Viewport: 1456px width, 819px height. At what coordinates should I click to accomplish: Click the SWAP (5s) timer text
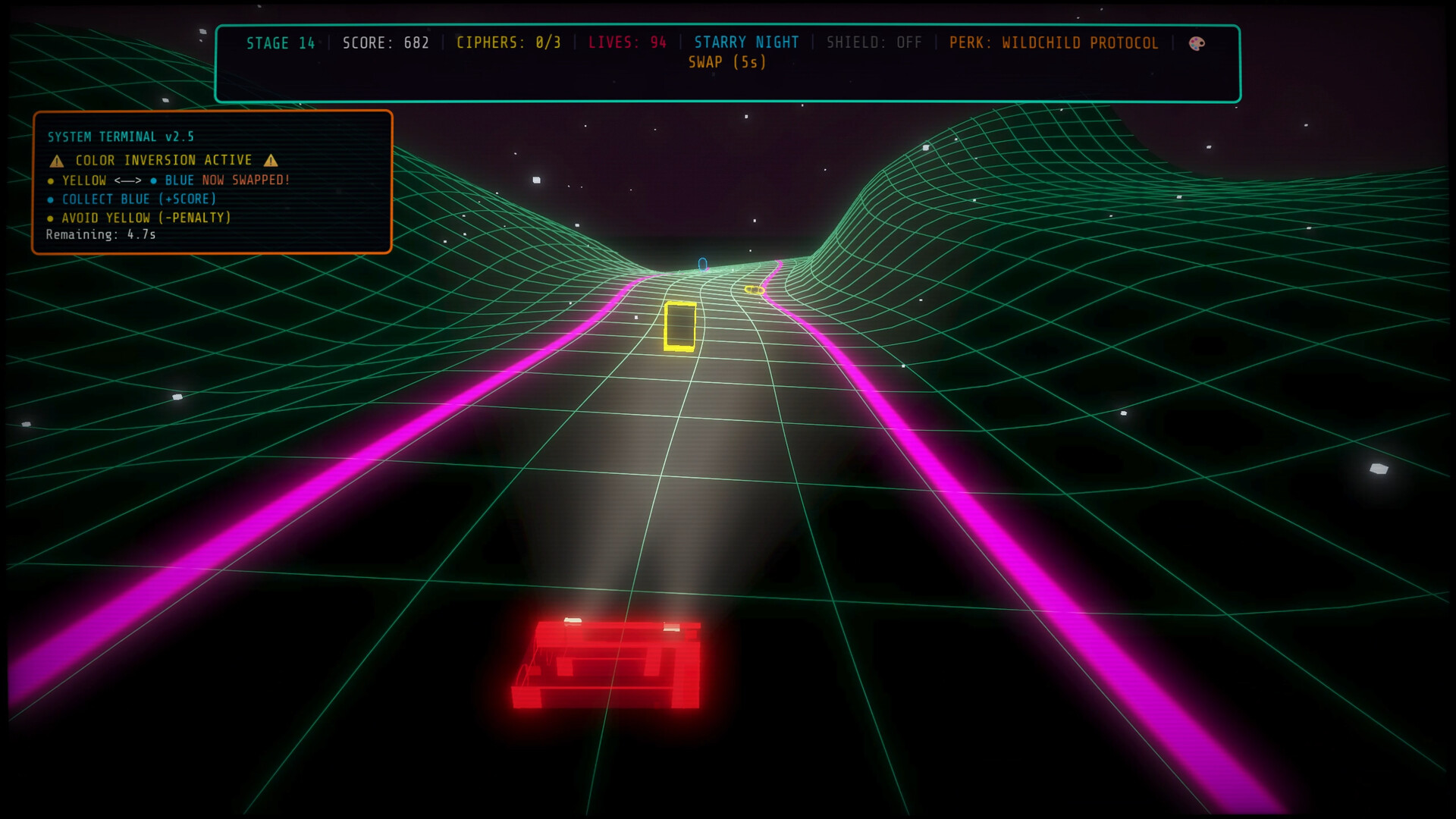pyautogui.click(x=727, y=62)
